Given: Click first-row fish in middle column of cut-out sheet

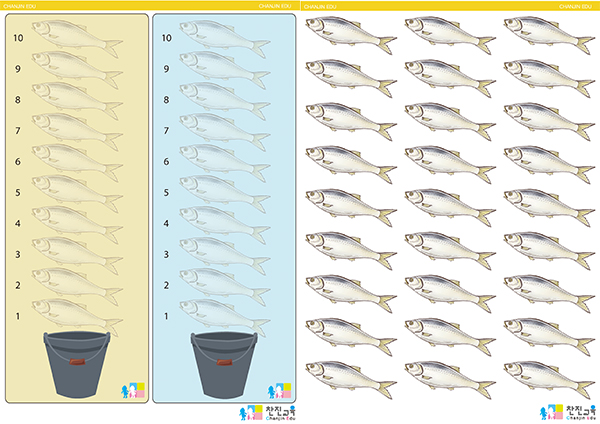Looking at the screenshot, I should pyautogui.click(x=450, y=35).
